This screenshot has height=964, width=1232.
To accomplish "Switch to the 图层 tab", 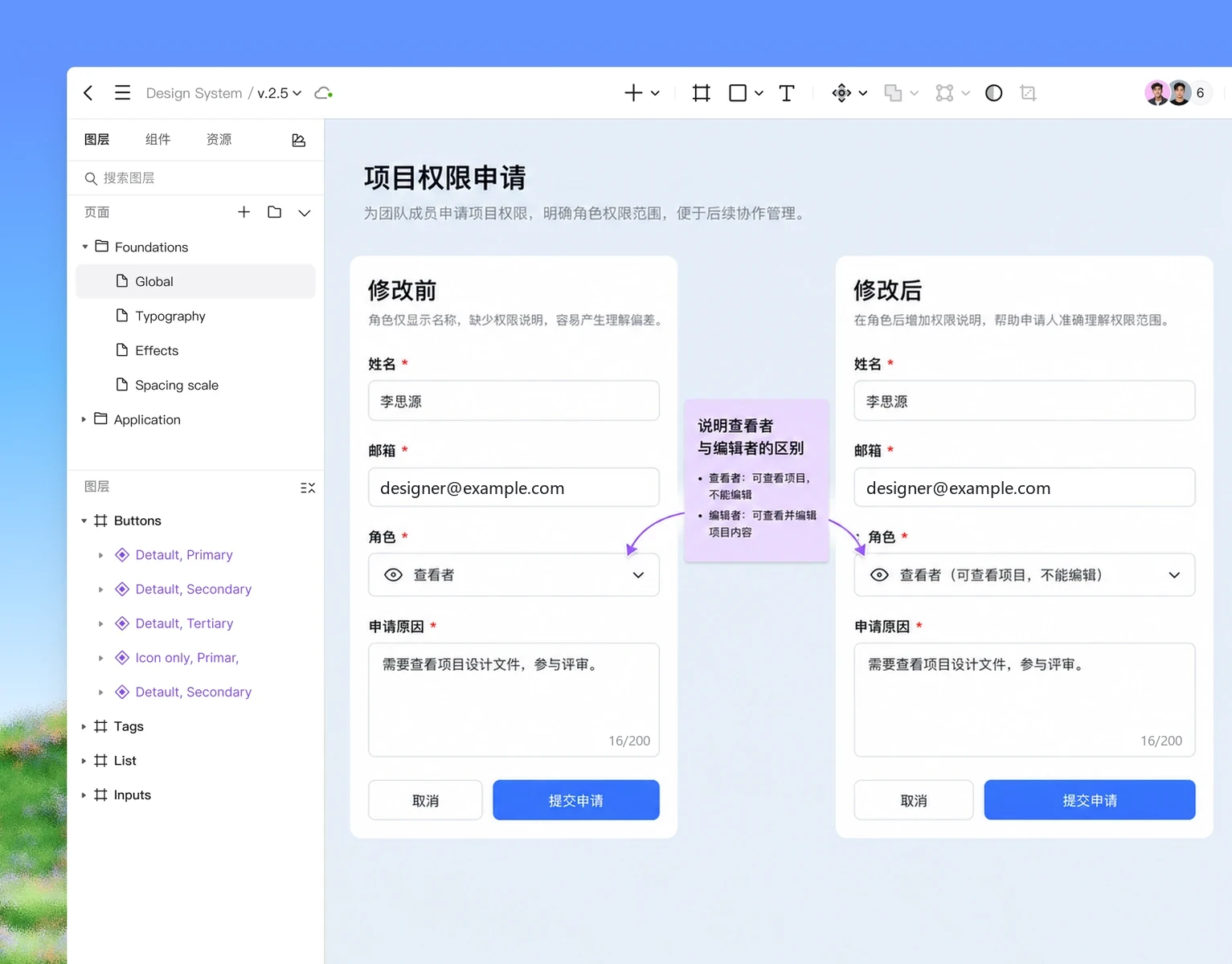I will pos(97,140).
